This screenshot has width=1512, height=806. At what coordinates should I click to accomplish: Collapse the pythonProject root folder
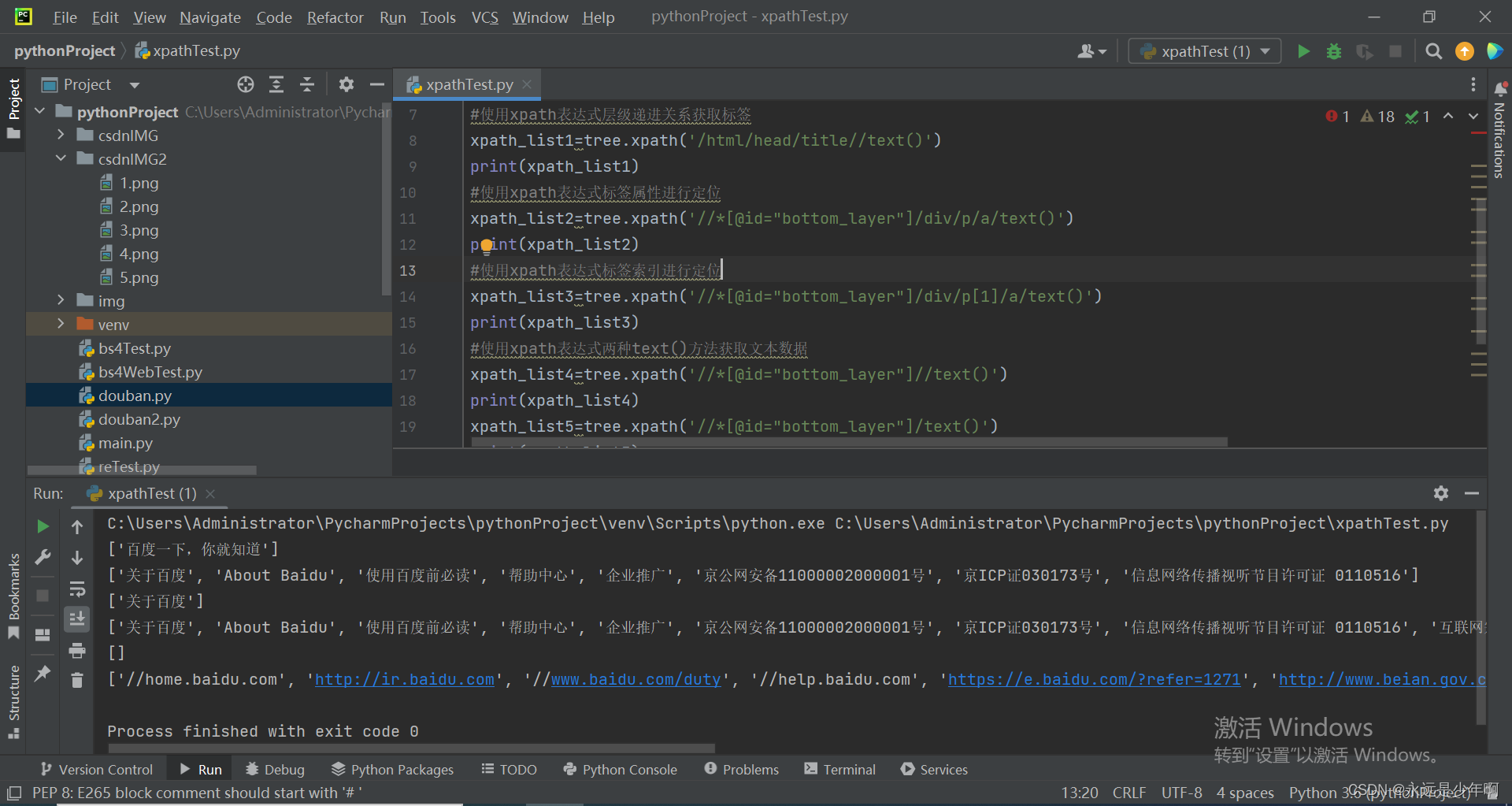(40, 112)
